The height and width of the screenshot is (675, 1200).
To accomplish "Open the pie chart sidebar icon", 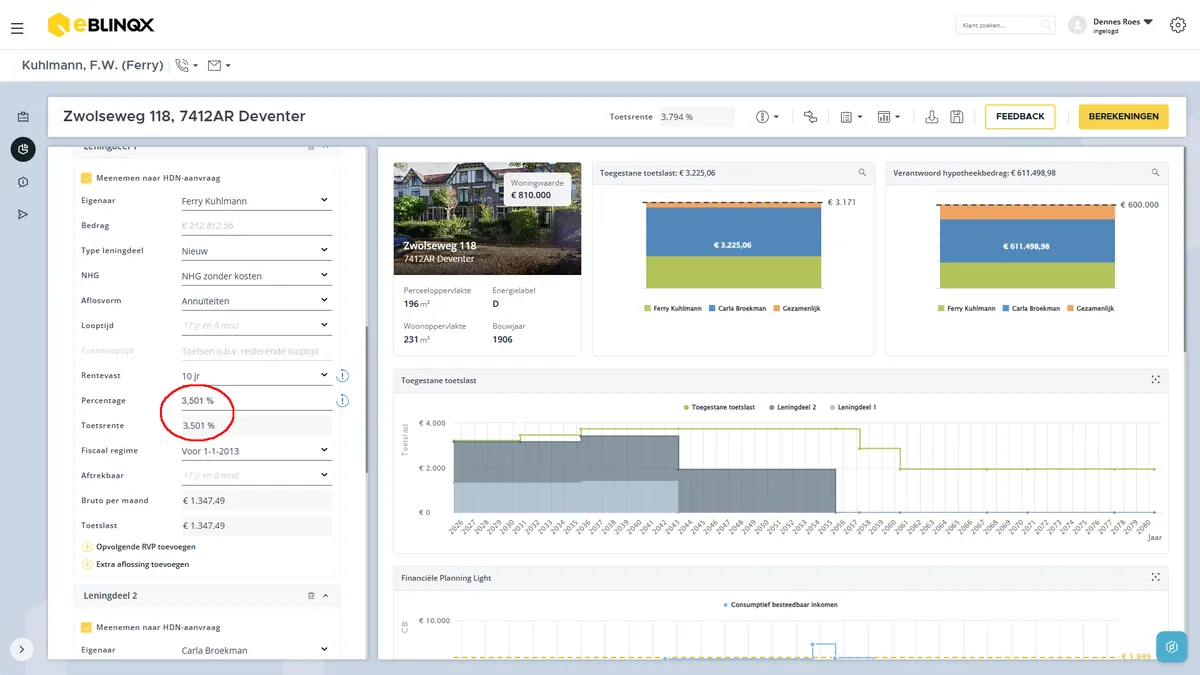I will [x=23, y=150].
